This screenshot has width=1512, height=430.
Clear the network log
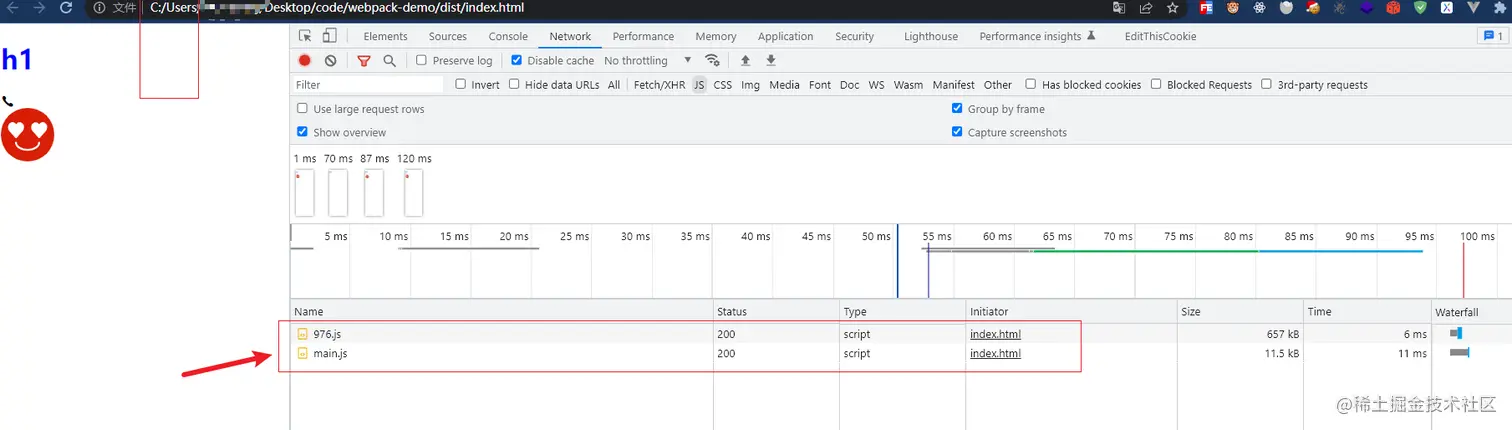click(330, 61)
